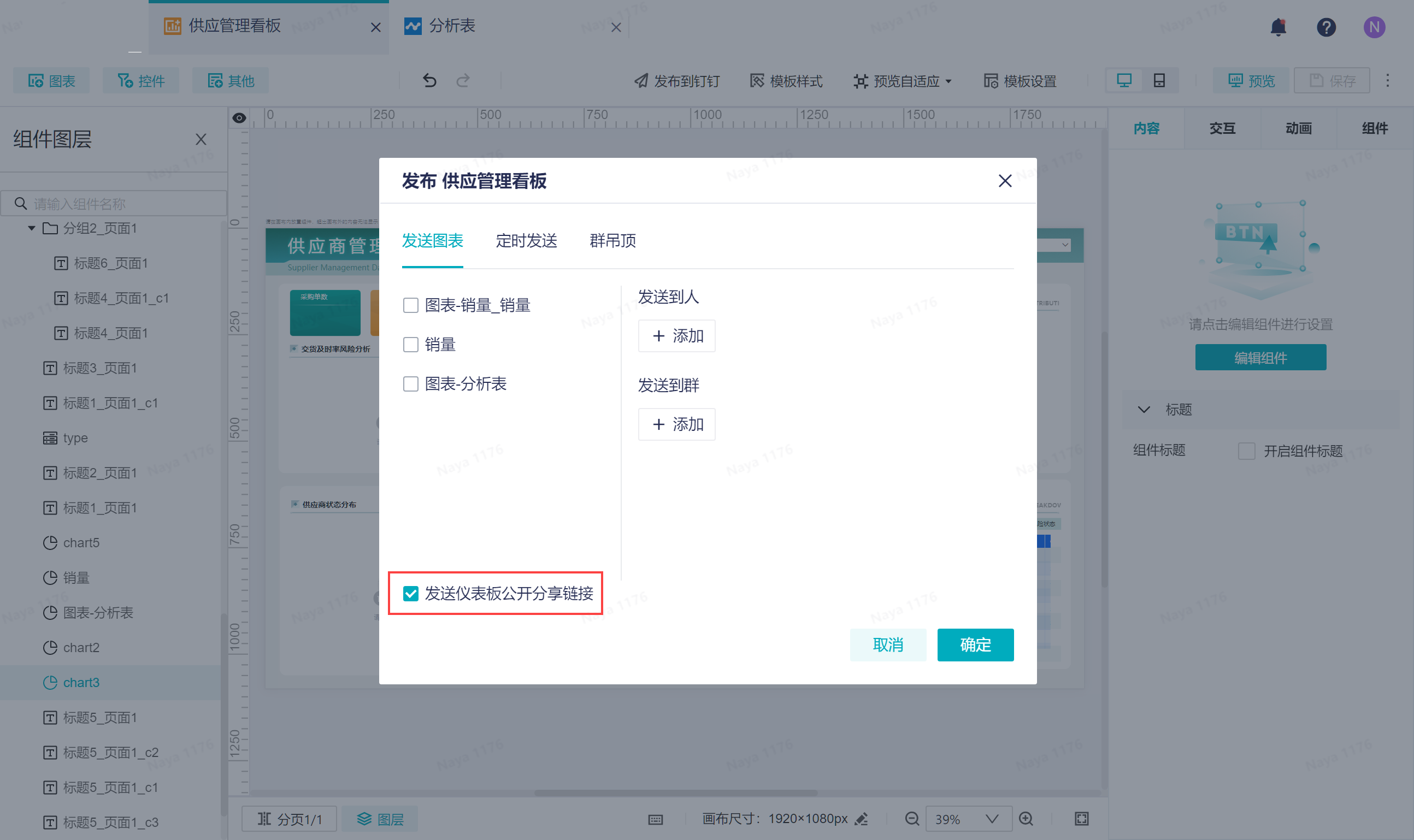Click the zoom out magnifier icon
Screen dimensions: 1414x840
coord(911,819)
